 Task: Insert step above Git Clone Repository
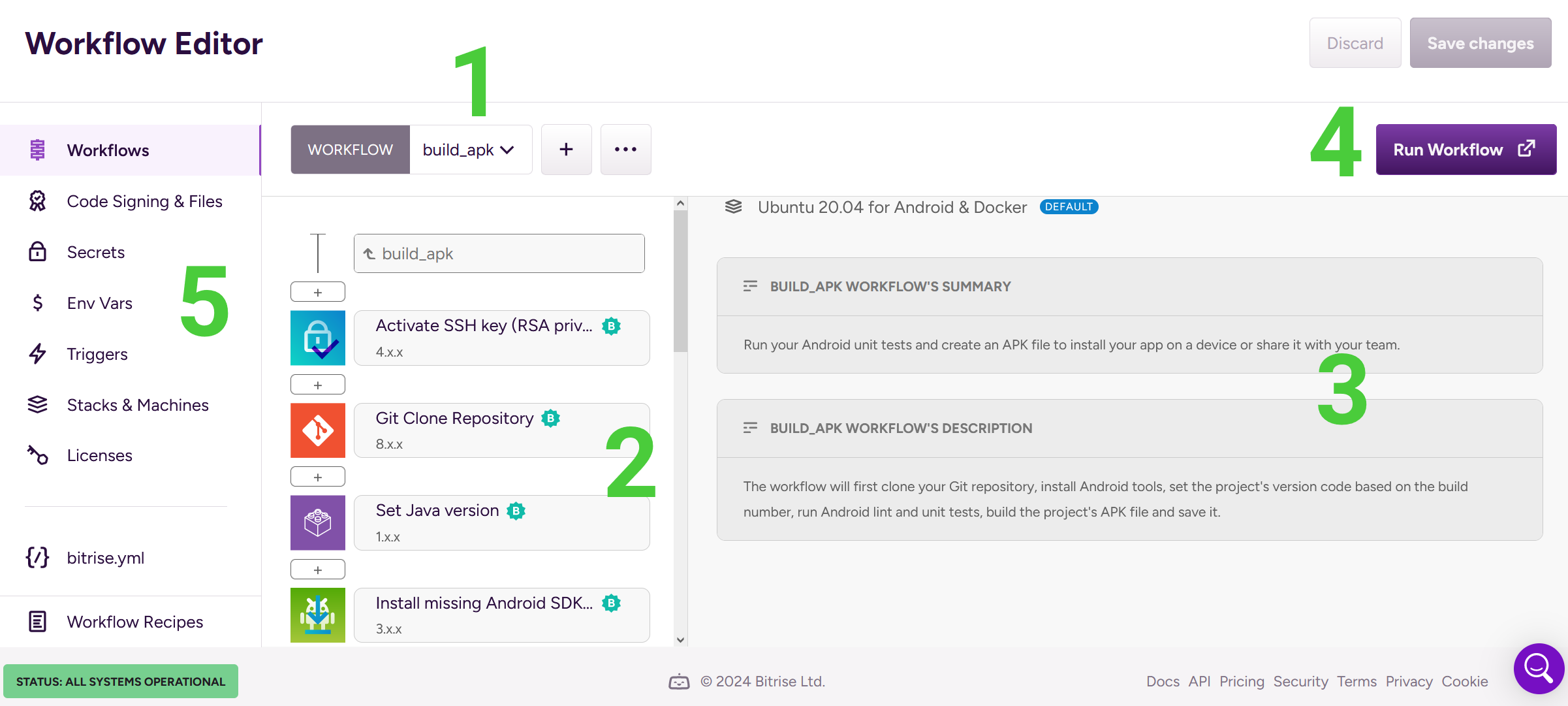point(318,385)
